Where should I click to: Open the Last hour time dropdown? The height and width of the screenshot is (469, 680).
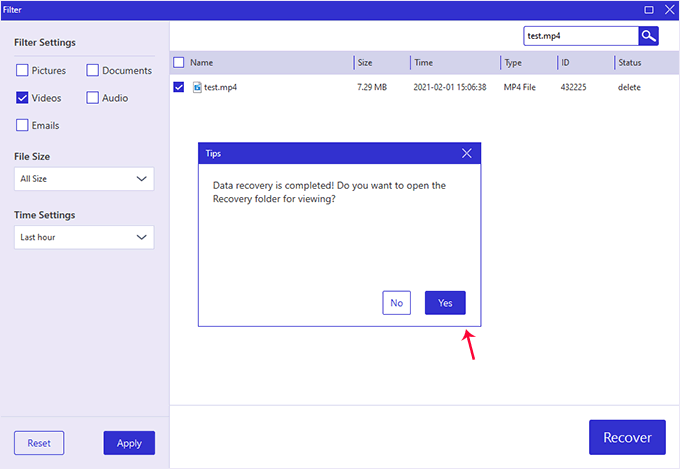[84, 237]
